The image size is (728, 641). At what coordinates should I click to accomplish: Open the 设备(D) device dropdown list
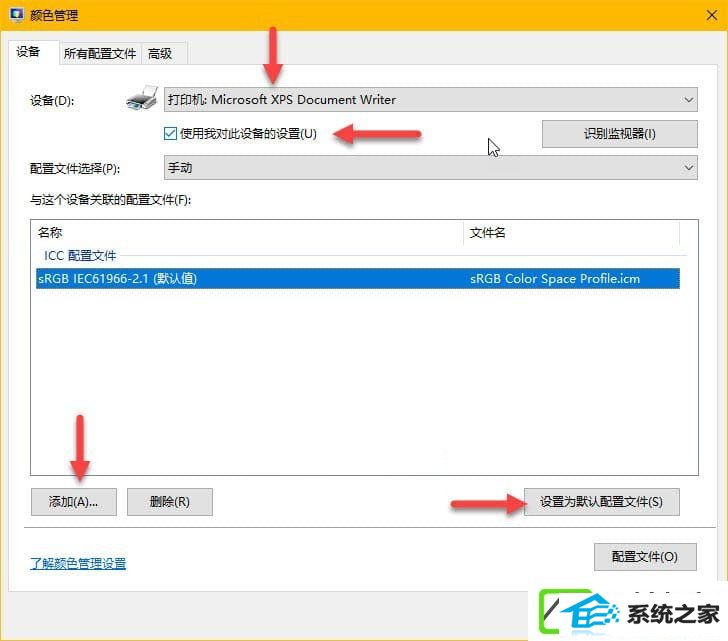coord(430,99)
